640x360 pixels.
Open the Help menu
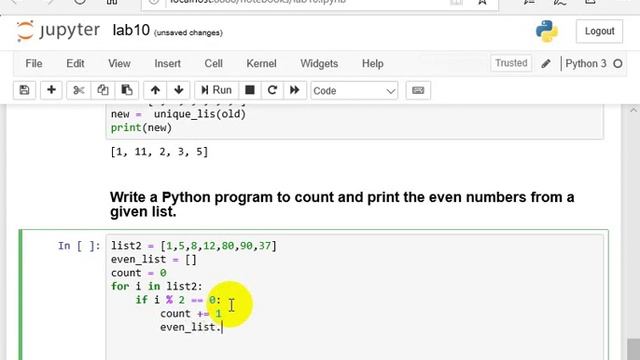pos(373,64)
